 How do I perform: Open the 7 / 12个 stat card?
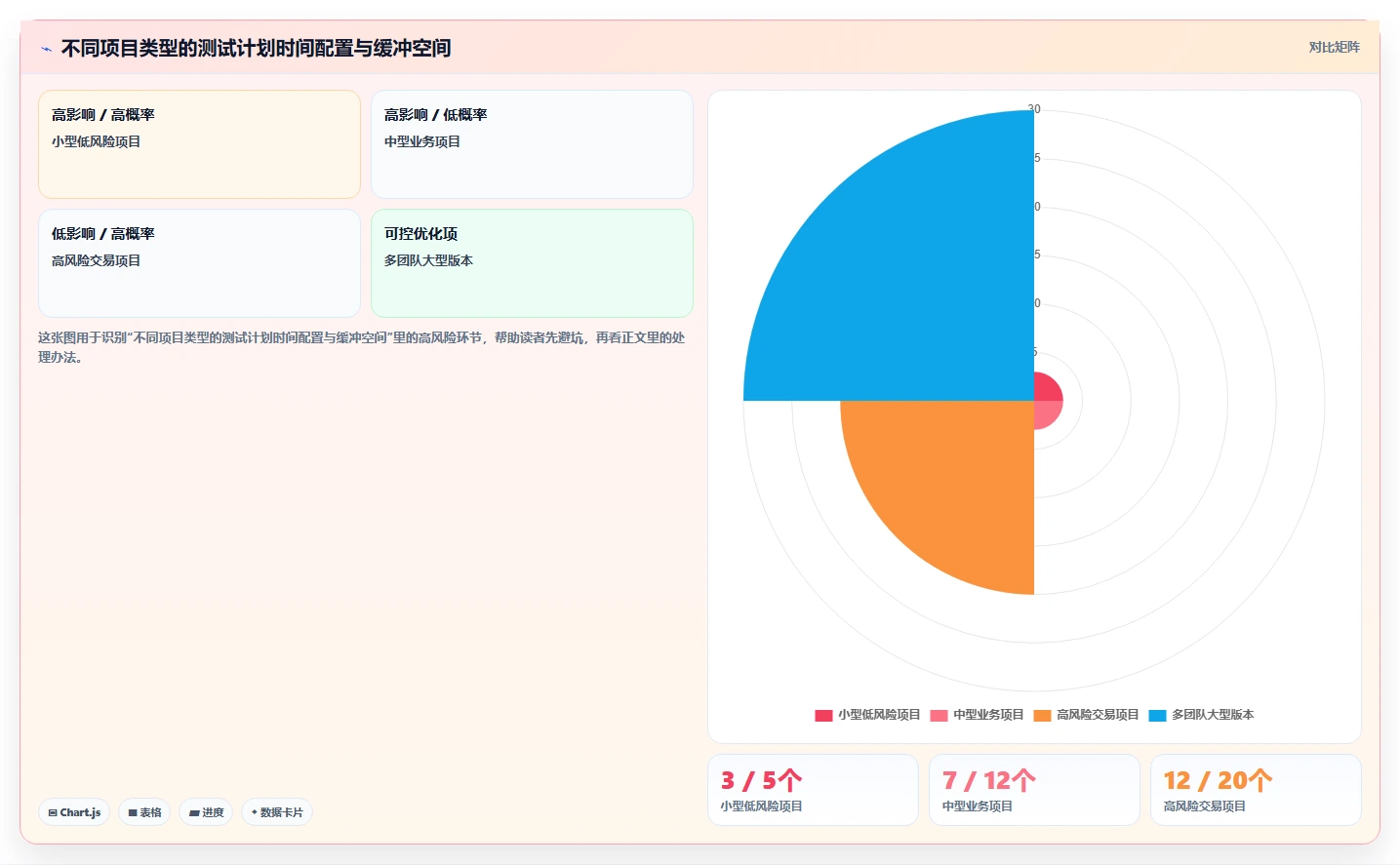(x=1034, y=790)
